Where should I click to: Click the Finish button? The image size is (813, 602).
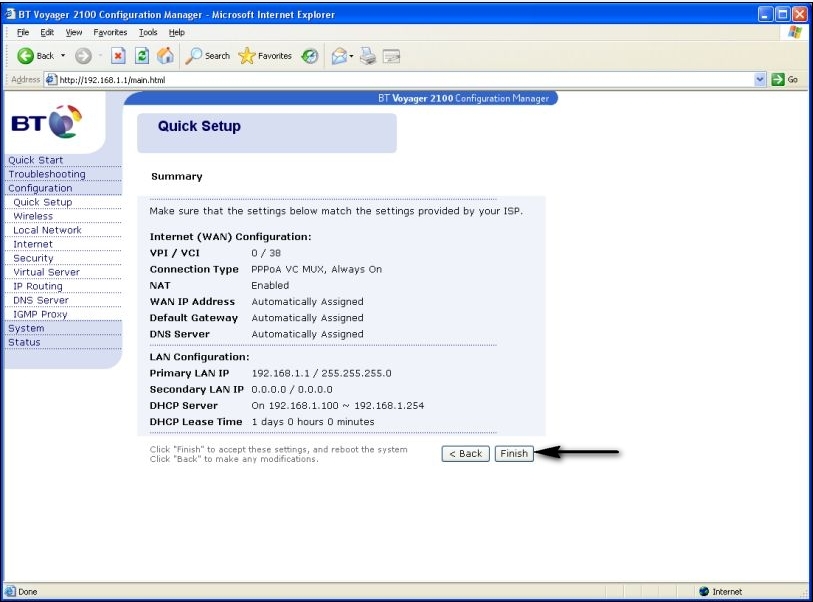[x=514, y=454]
